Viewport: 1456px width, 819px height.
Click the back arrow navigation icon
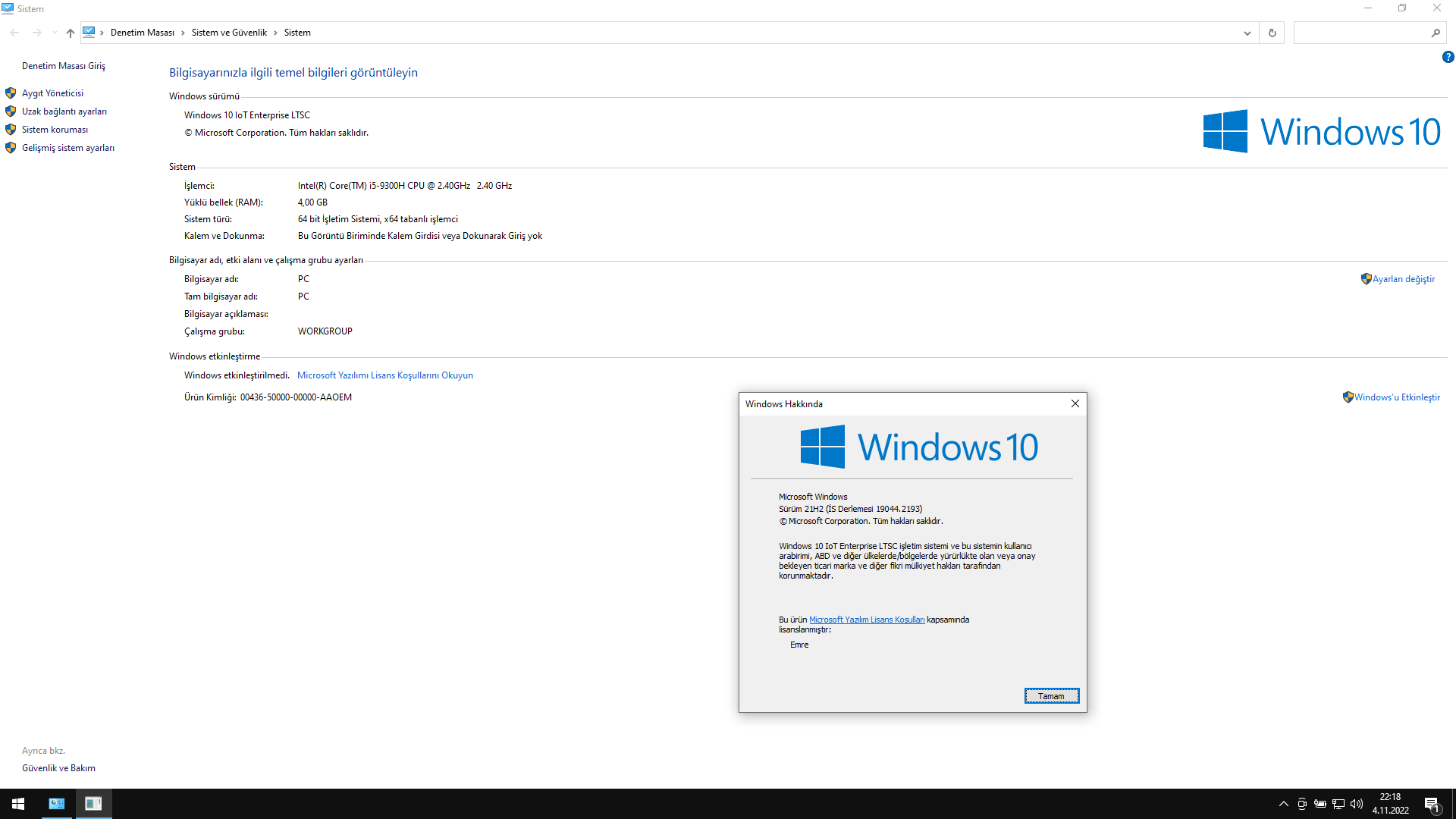tap(14, 33)
